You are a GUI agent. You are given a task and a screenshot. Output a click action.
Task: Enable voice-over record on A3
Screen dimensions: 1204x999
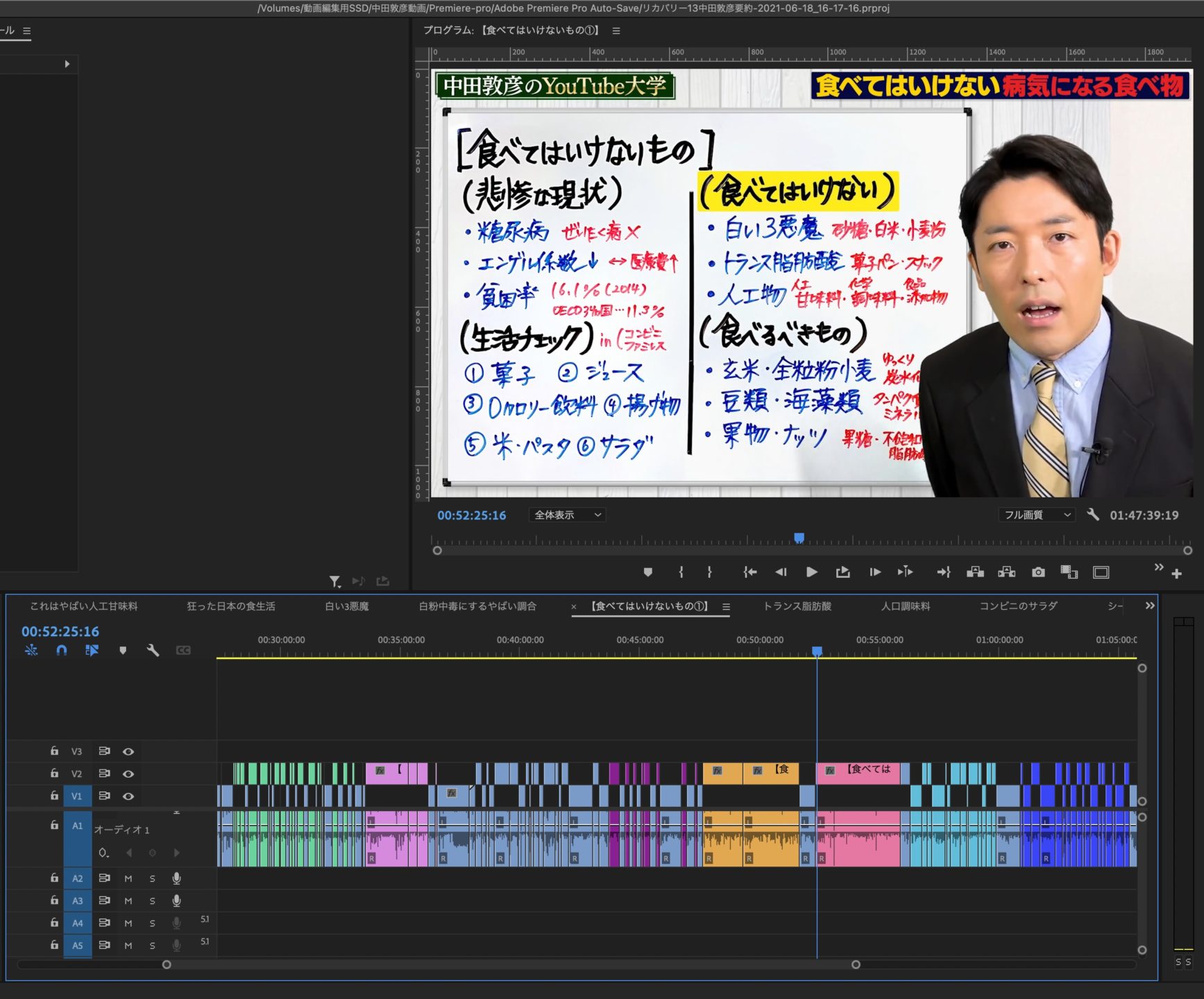pos(177,900)
